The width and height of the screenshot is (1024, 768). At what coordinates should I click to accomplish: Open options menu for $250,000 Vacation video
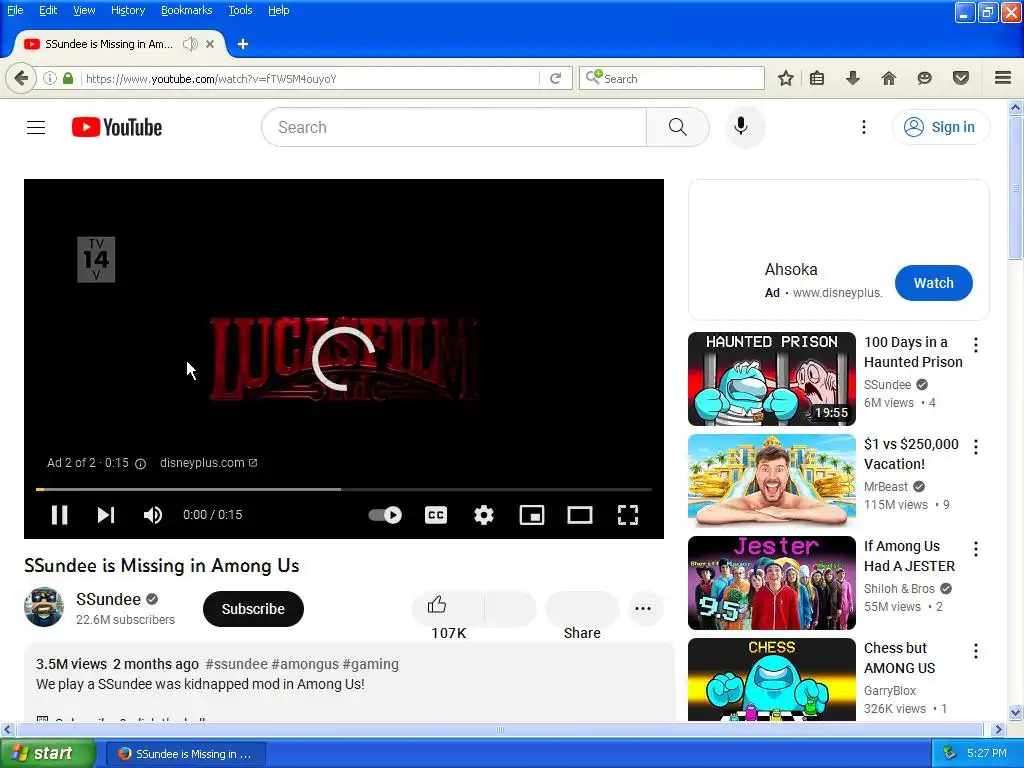click(976, 447)
